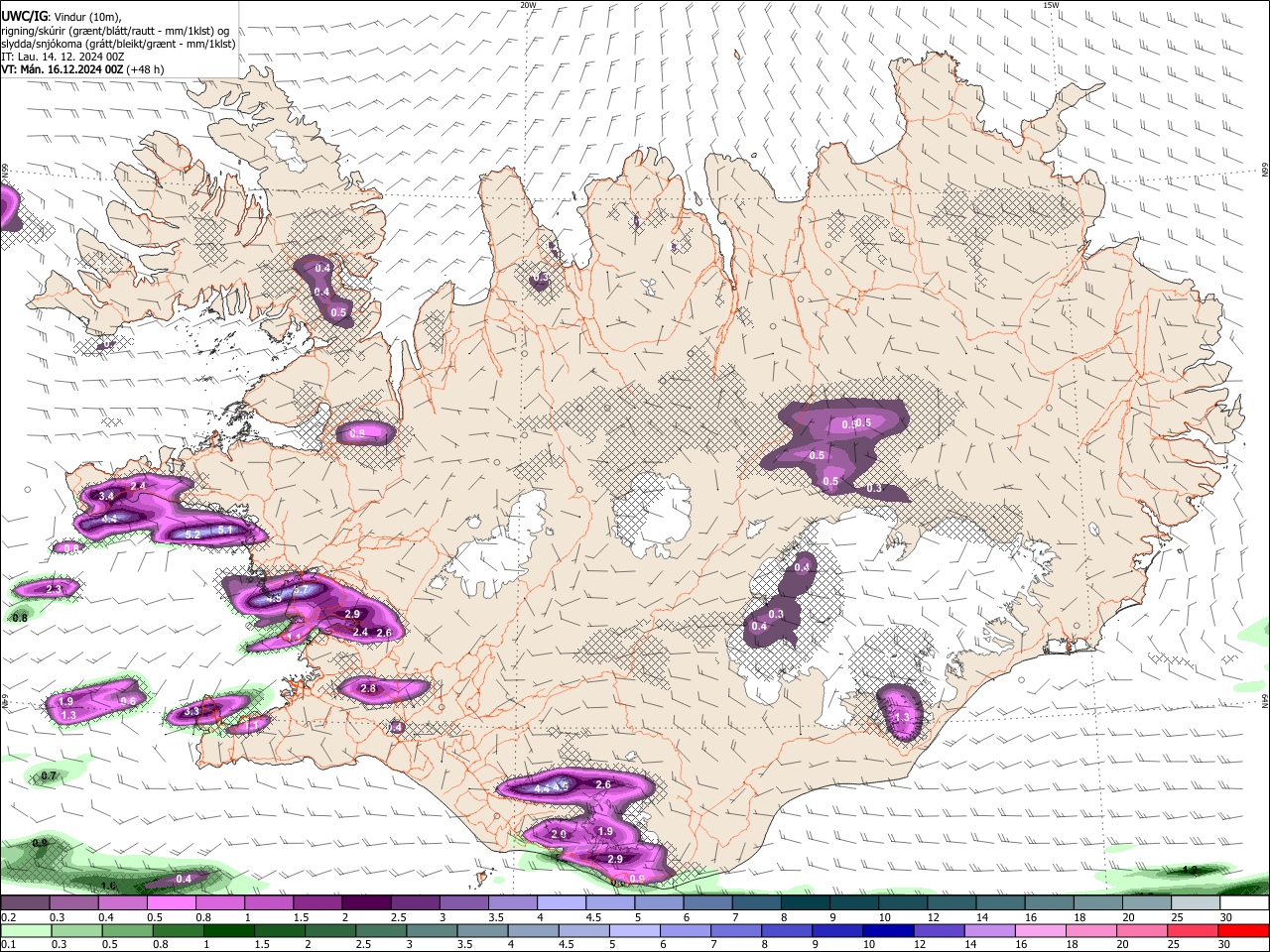Click the '64N' latitude label on right edge
Viewport: 1270px width, 952px height.
coord(1265,701)
